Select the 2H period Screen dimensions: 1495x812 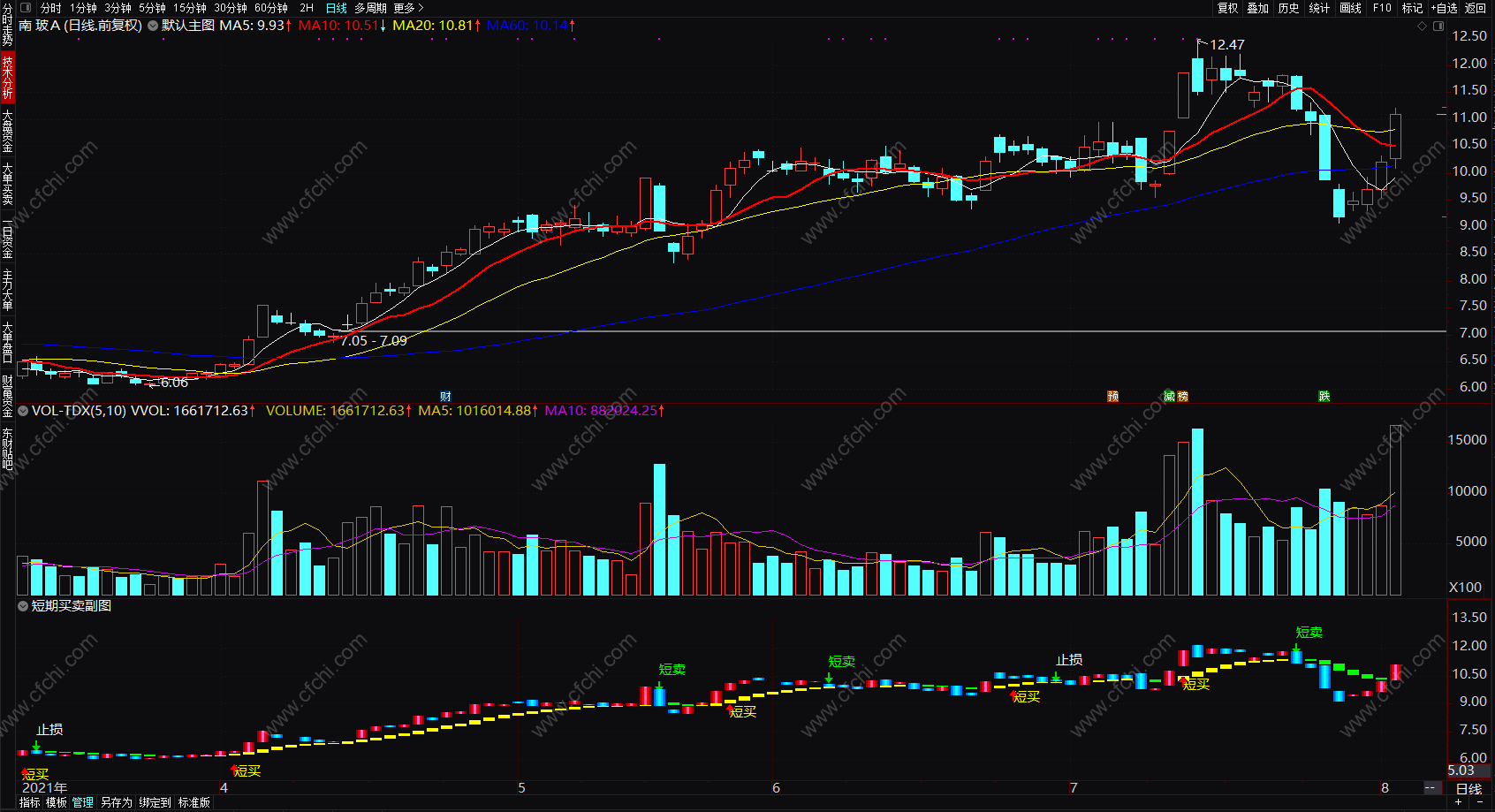coord(307,8)
